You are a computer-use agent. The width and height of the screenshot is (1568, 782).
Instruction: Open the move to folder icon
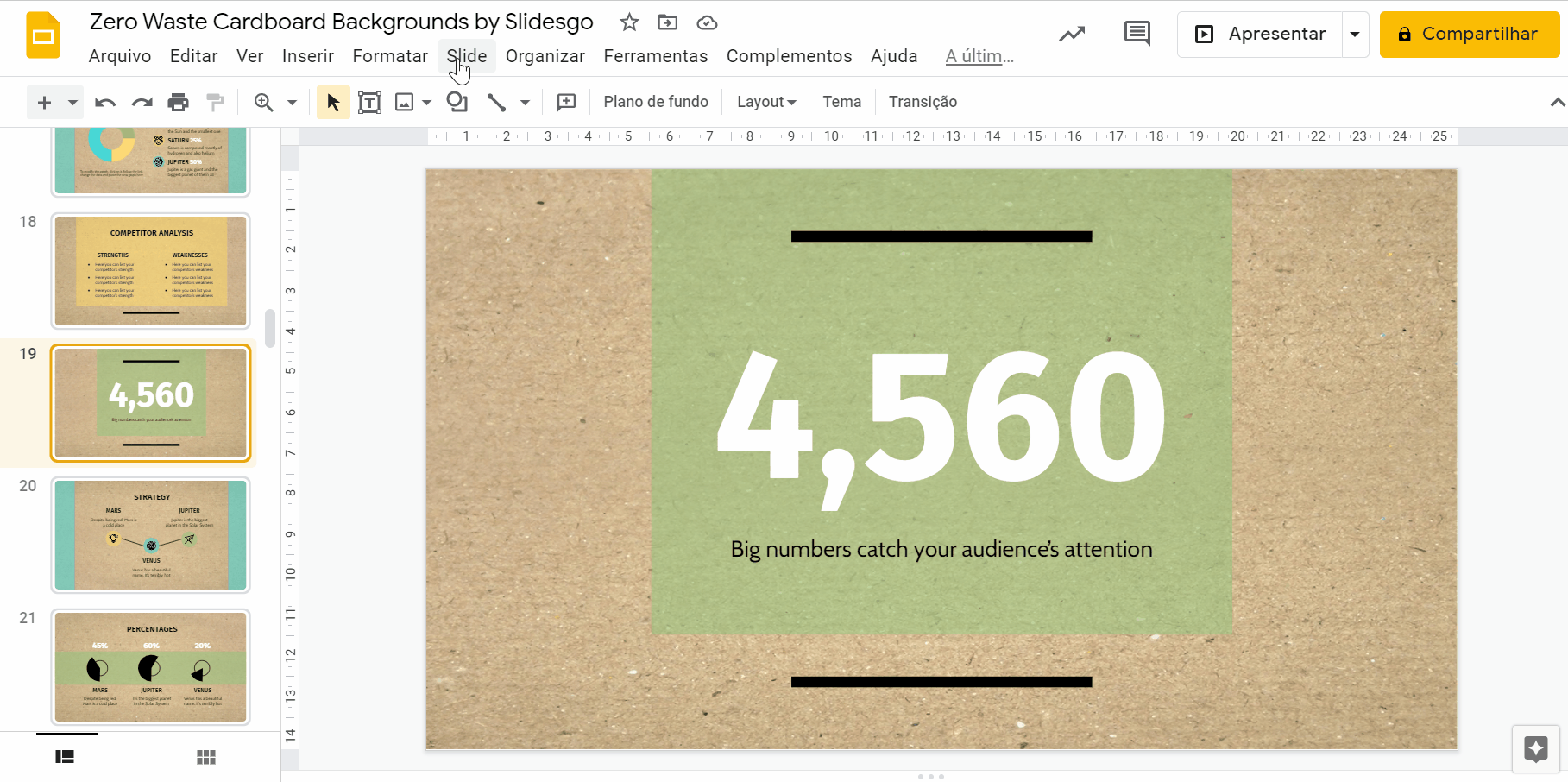(x=668, y=22)
